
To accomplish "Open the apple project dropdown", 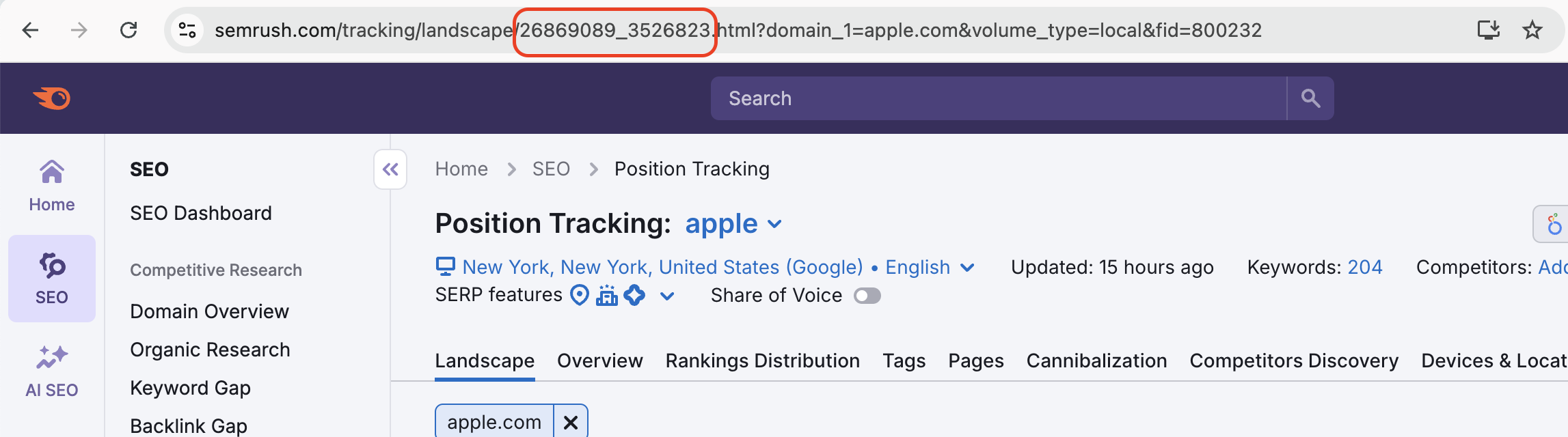I will (x=774, y=223).
